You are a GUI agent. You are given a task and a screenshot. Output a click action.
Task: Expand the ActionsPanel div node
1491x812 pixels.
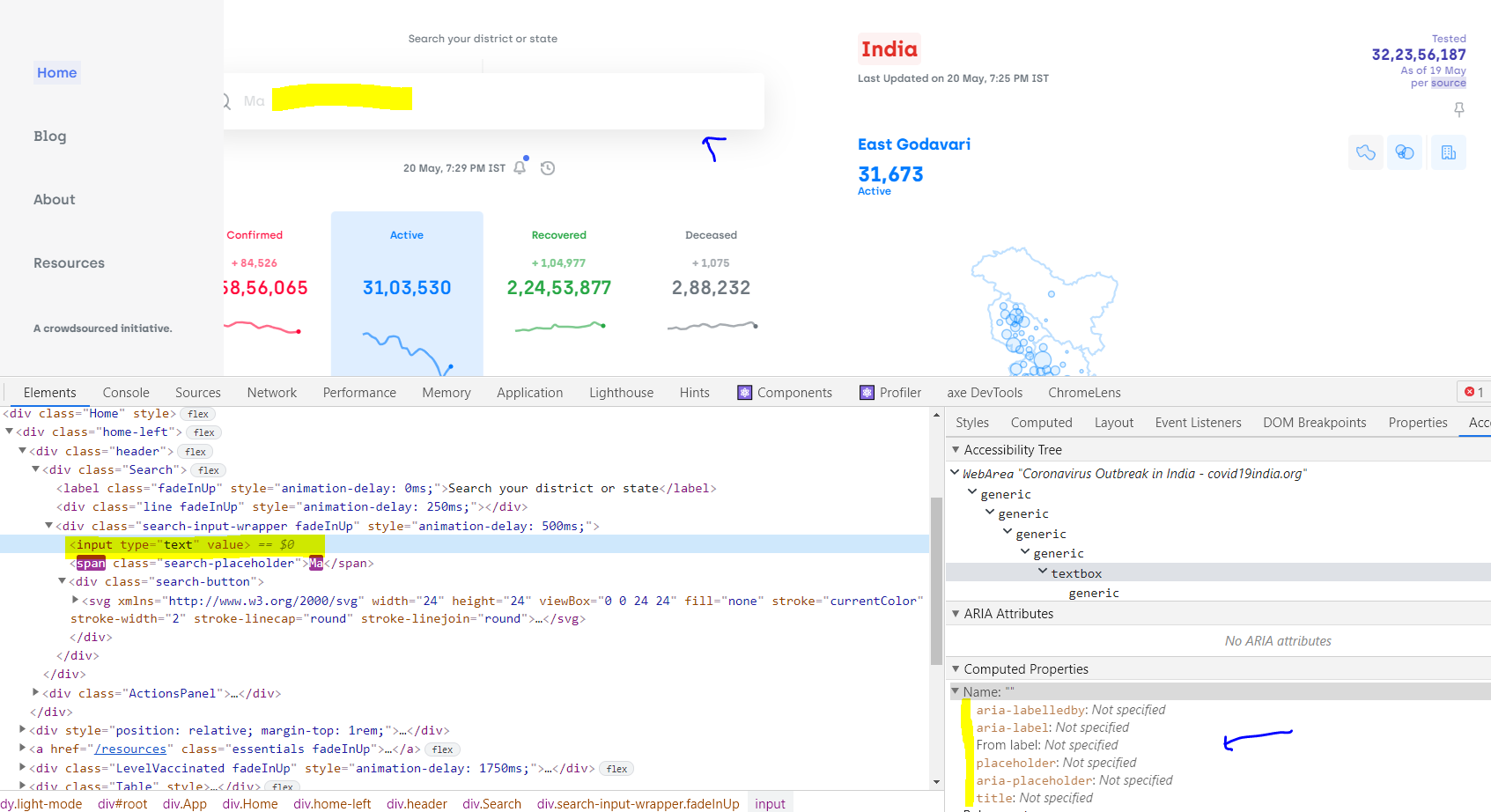[x=36, y=692]
